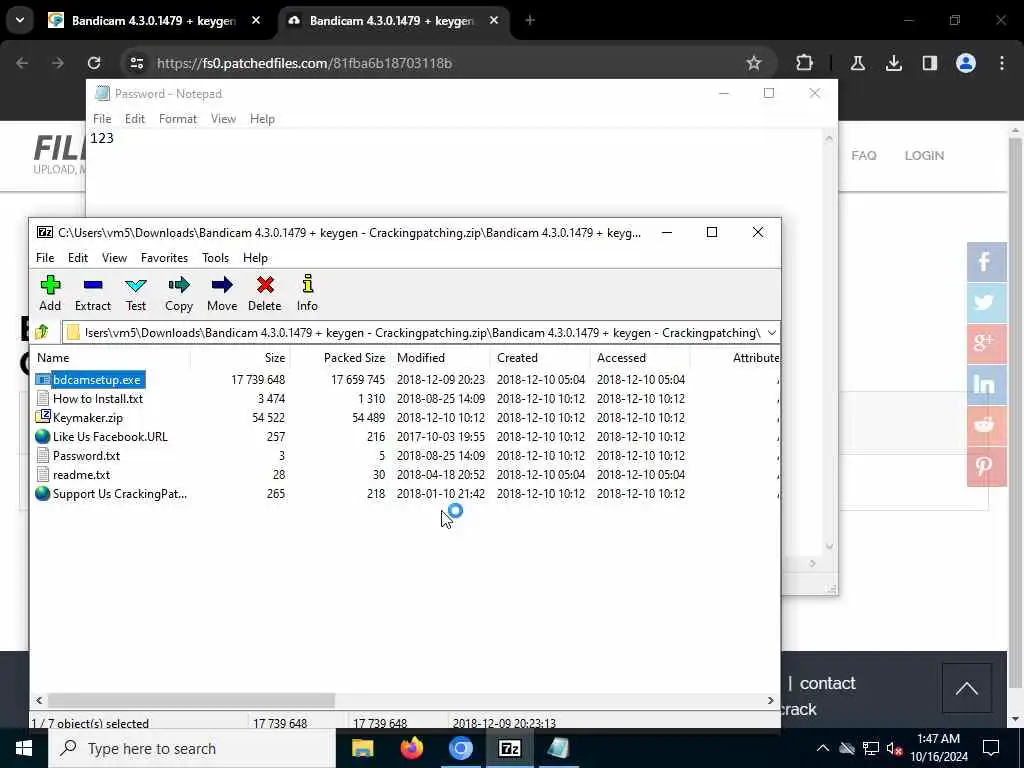Open the 7-Zip Tools menu
The height and width of the screenshot is (768, 1024).
click(x=215, y=257)
